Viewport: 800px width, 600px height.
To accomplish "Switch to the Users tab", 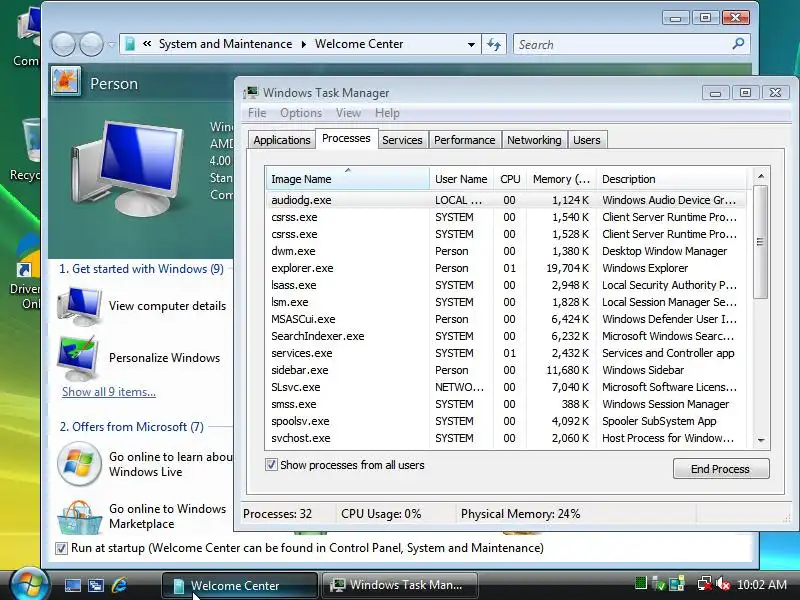I will click(x=586, y=140).
